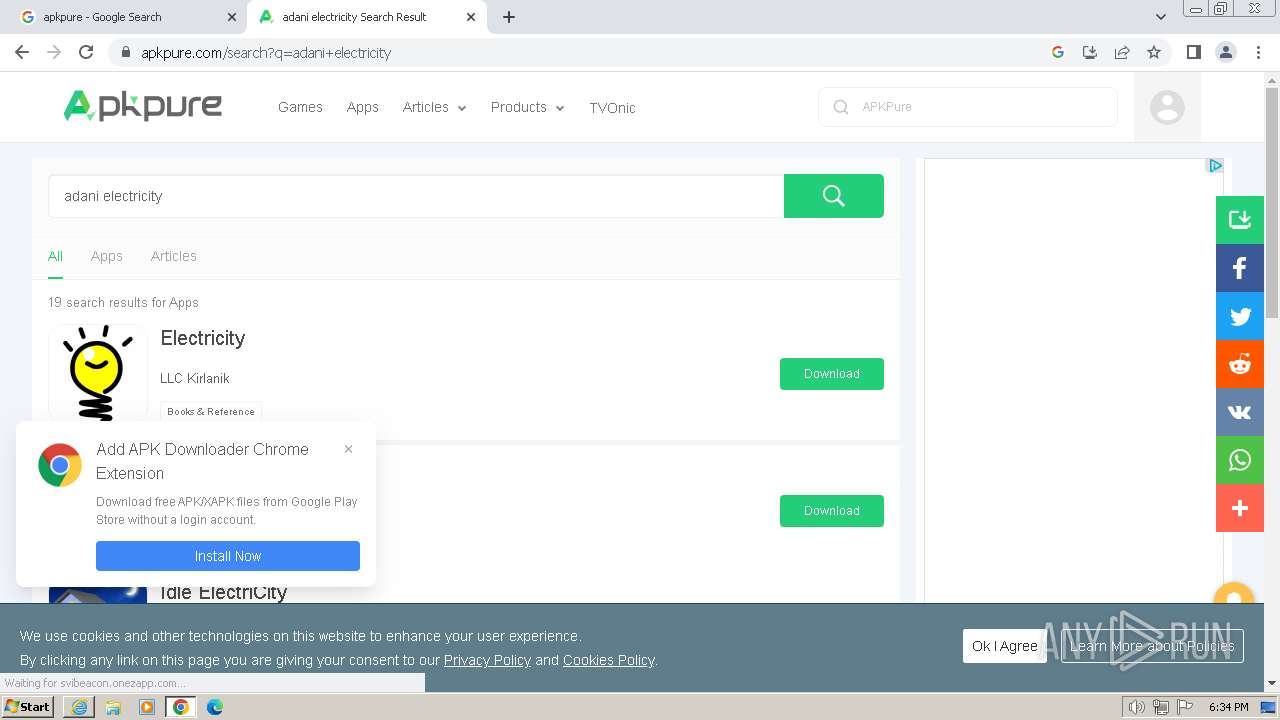Viewport: 1280px width, 720px height.
Task: Click LLC Kirlanik developer text
Action: tap(195, 378)
